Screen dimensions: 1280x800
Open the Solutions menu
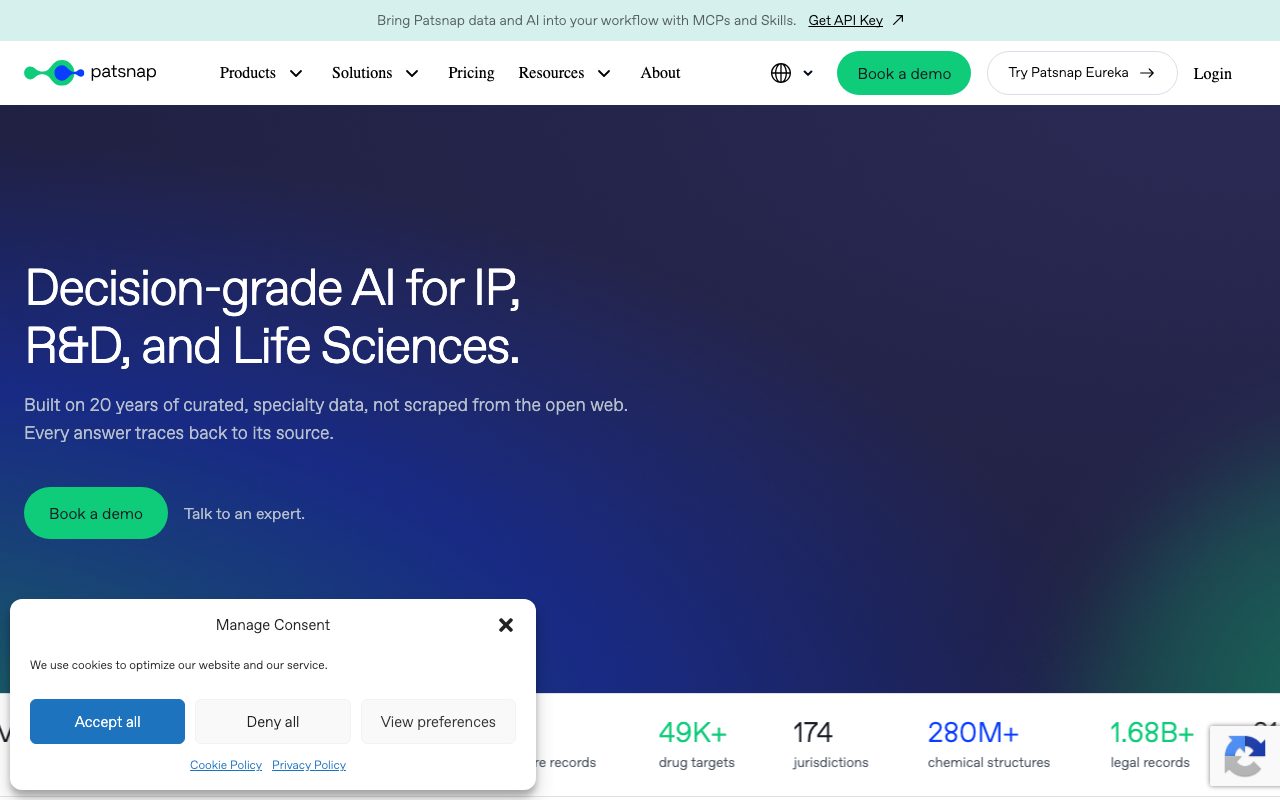click(x=362, y=73)
